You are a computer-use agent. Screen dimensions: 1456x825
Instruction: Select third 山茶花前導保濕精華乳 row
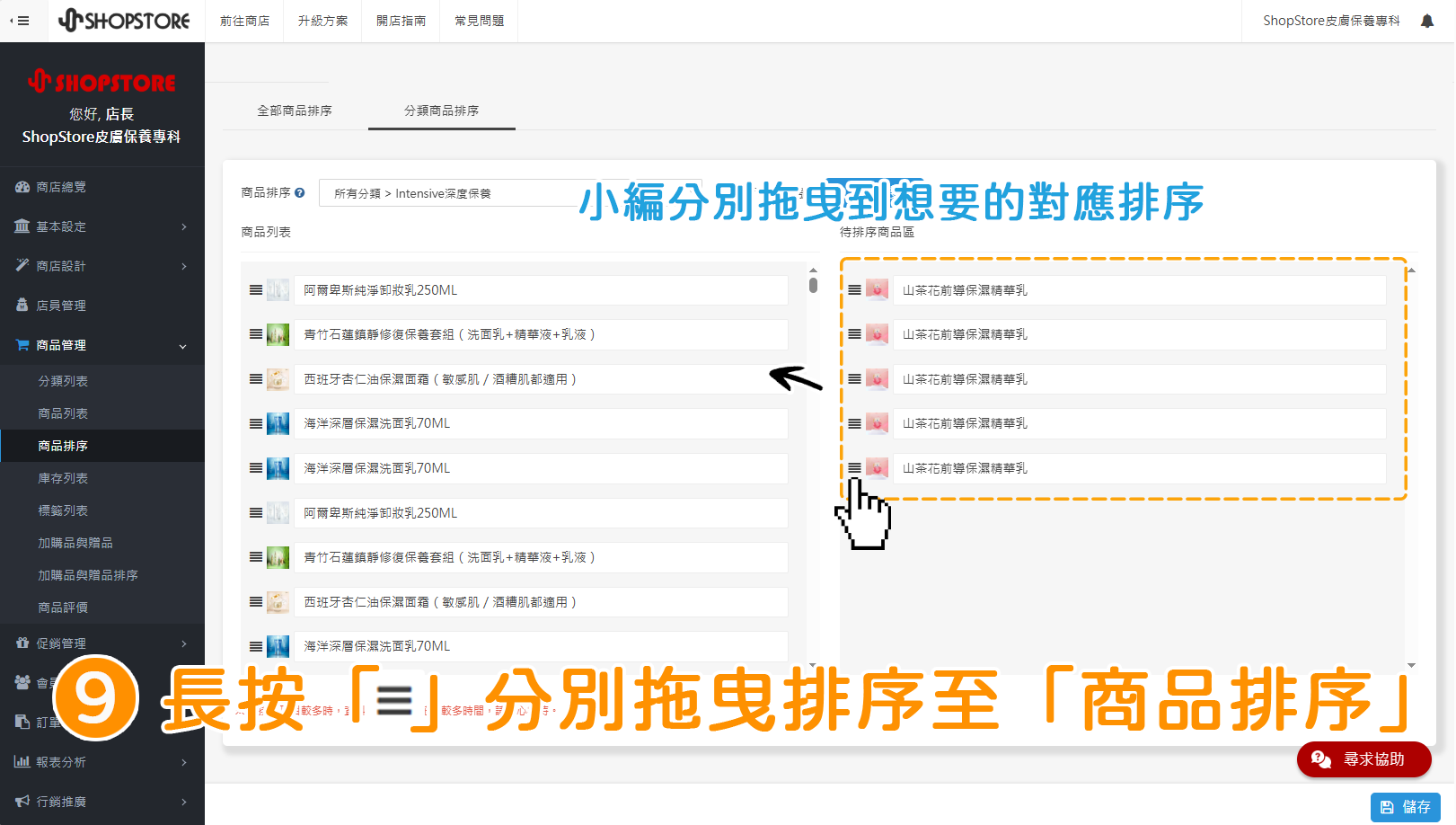[x=1139, y=379]
